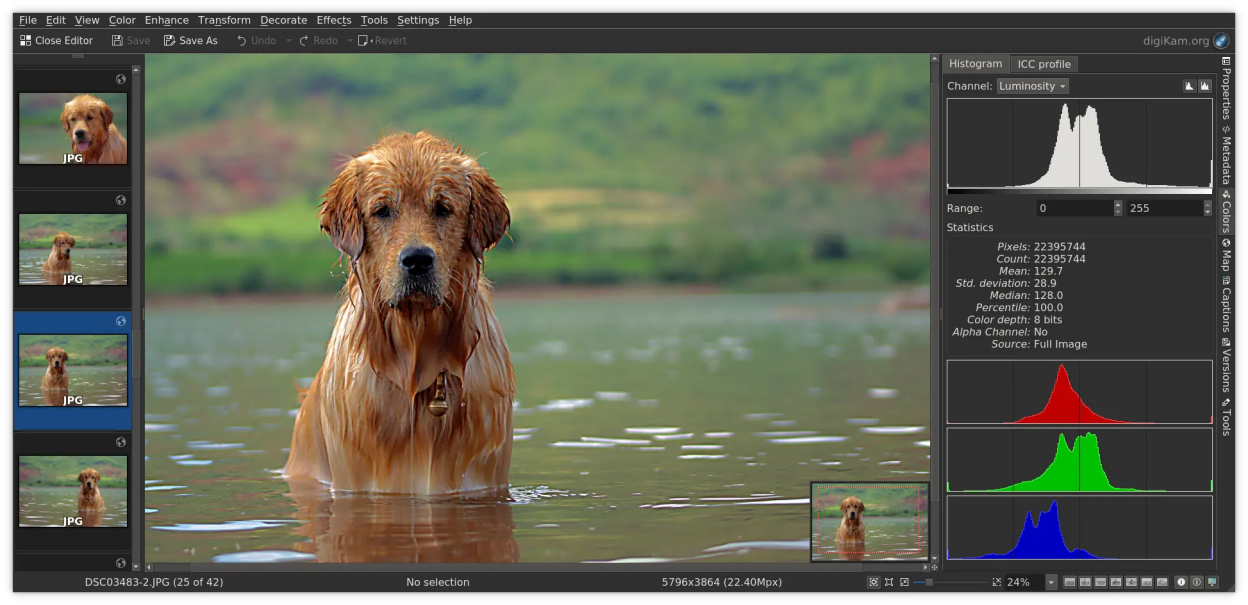This screenshot has width=1248, height=605.
Task: Toggle the over-exposure indicator icon
Action: [1197, 582]
